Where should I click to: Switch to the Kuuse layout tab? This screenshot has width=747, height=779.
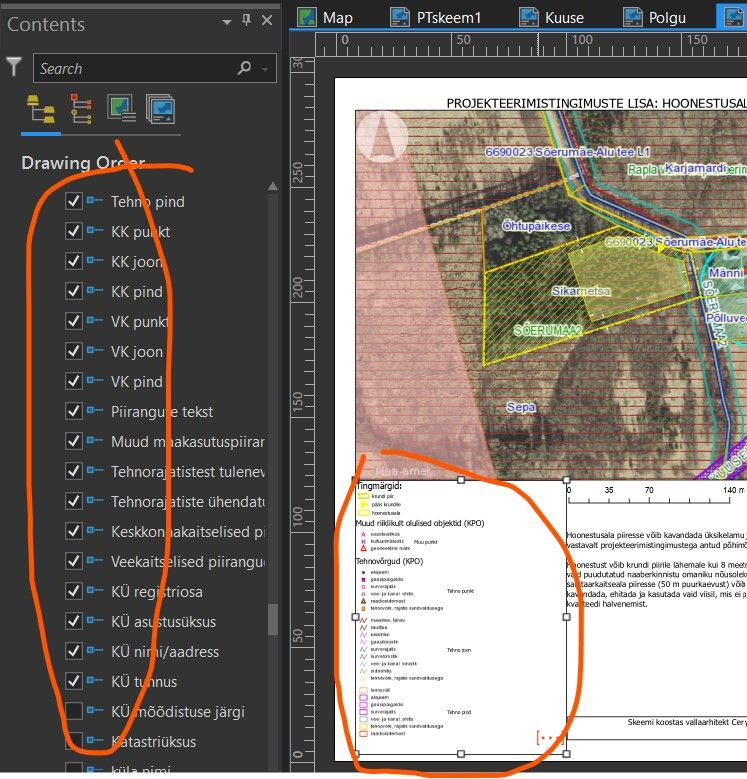551,17
